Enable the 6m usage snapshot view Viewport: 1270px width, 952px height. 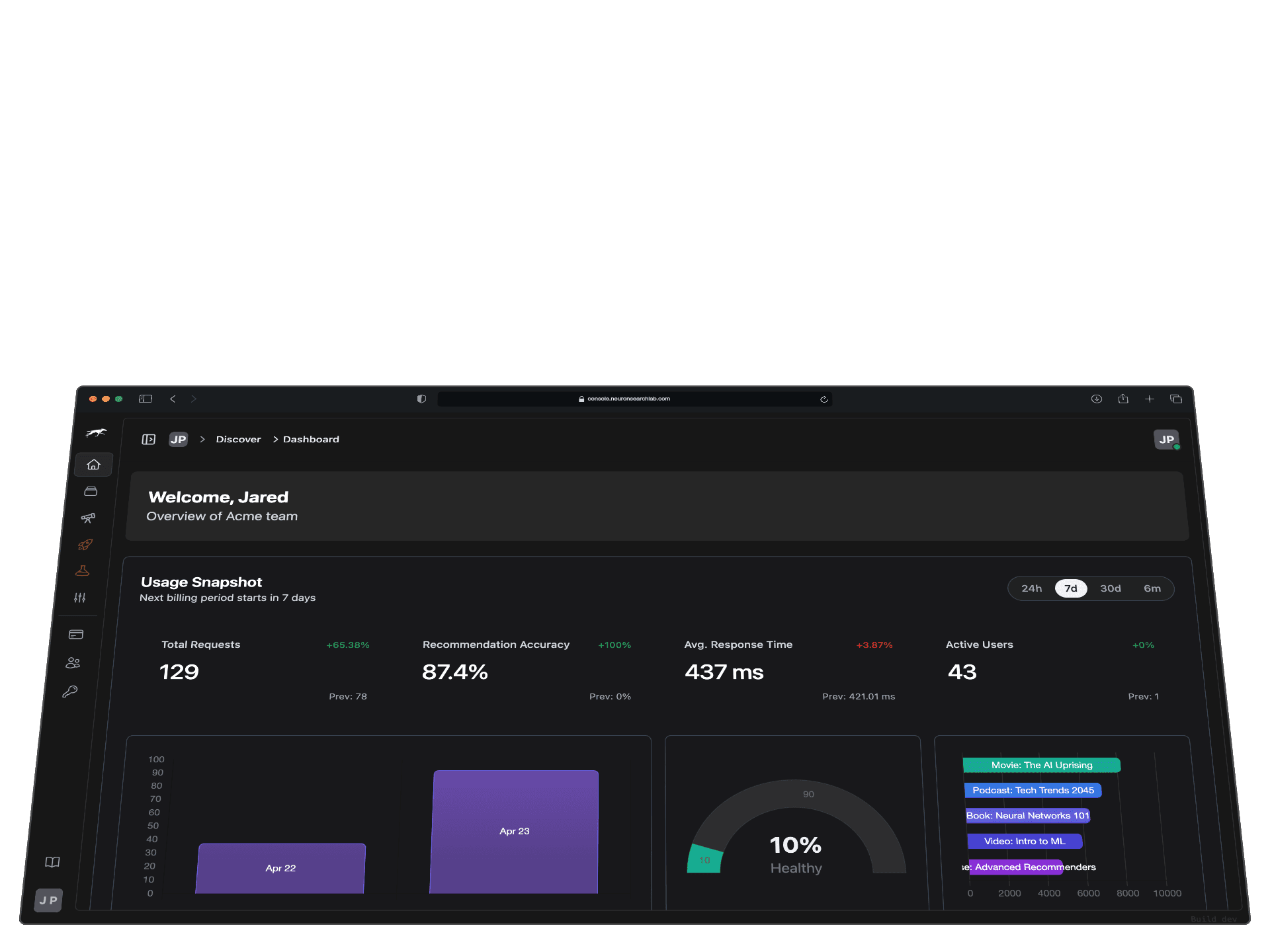(x=1152, y=588)
